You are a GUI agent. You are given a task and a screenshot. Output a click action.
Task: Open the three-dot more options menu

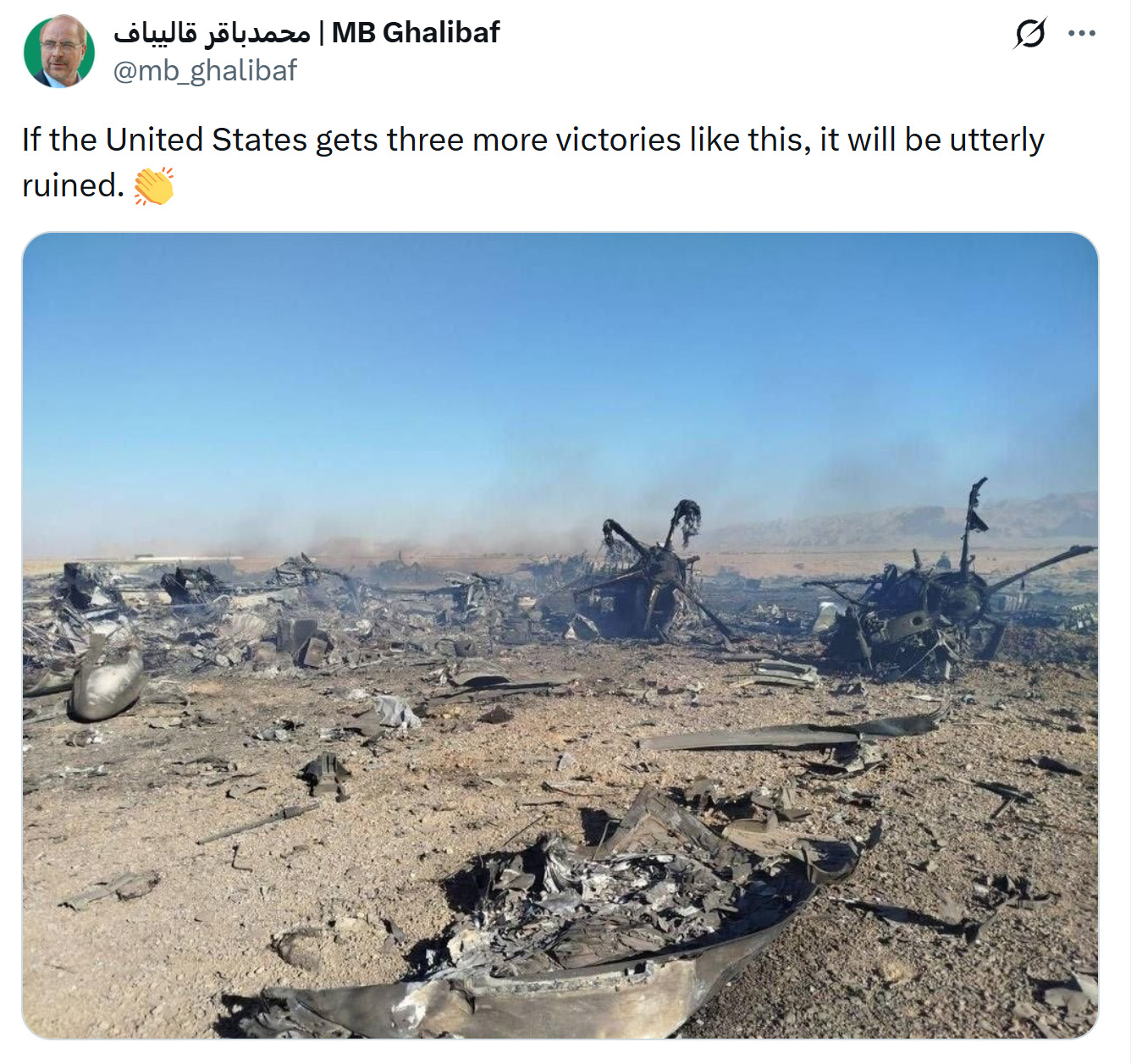1082,33
